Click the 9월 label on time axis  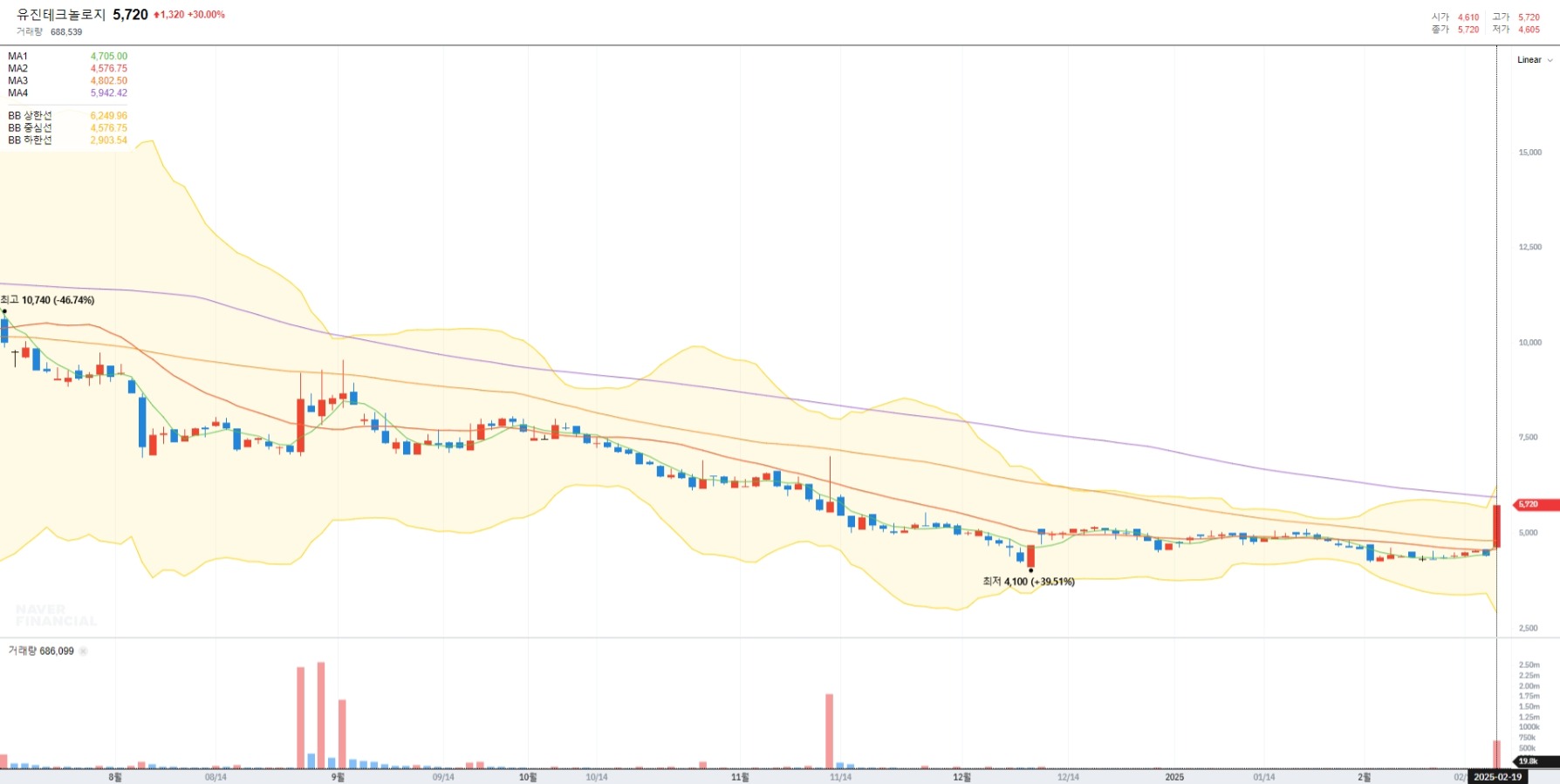[338, 777]
